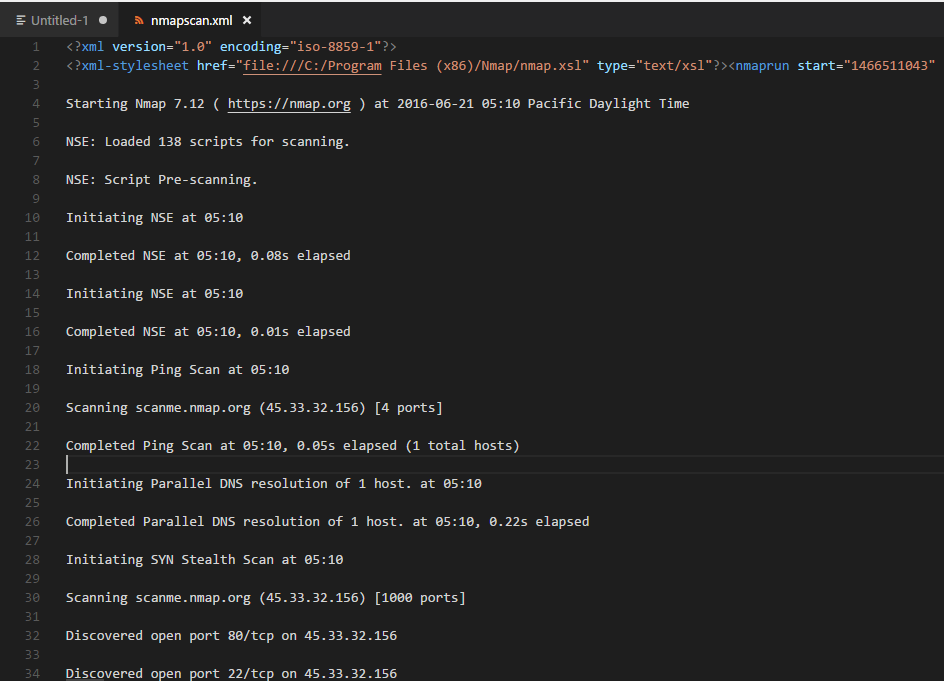Screen dimensions: 944x681
Task: Click '0.22s elapsed' on line 26
Action: click(539, 521)
